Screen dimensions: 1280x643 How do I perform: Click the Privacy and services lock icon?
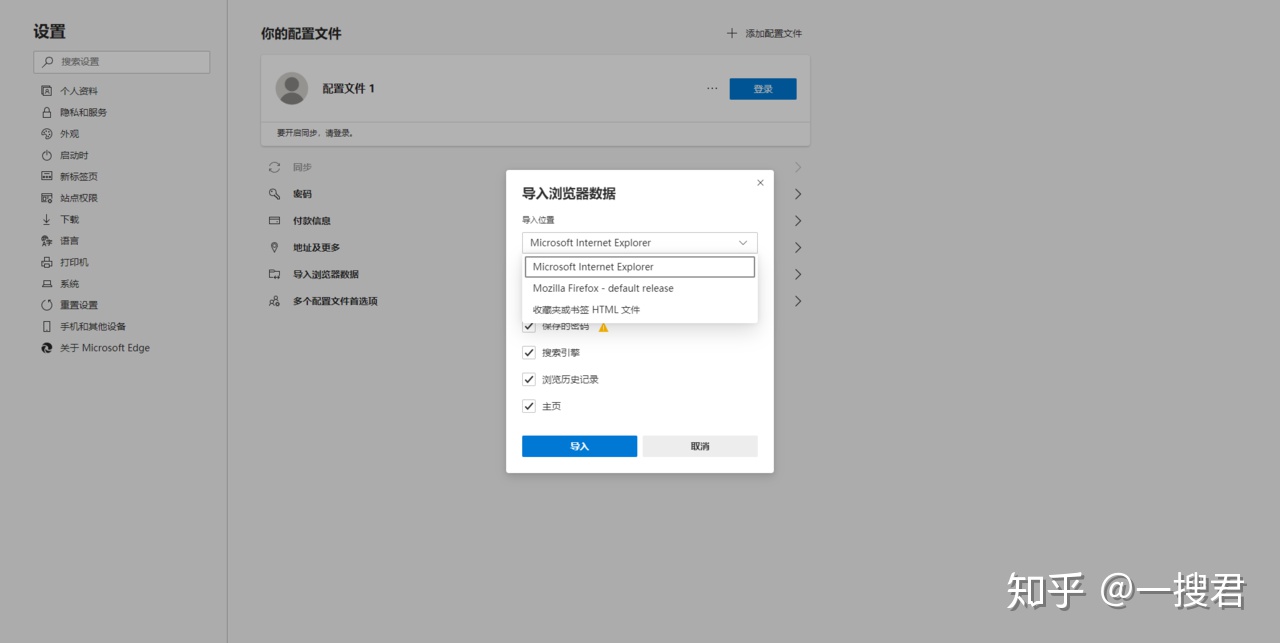46,113
